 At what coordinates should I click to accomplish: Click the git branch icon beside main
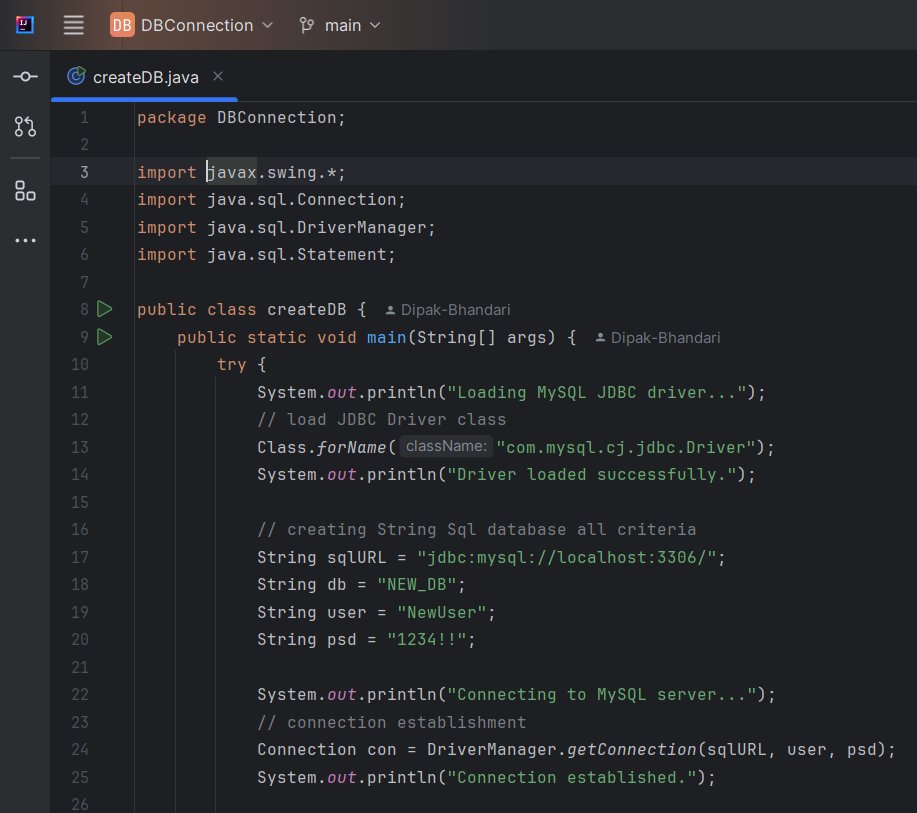(306, 25)
